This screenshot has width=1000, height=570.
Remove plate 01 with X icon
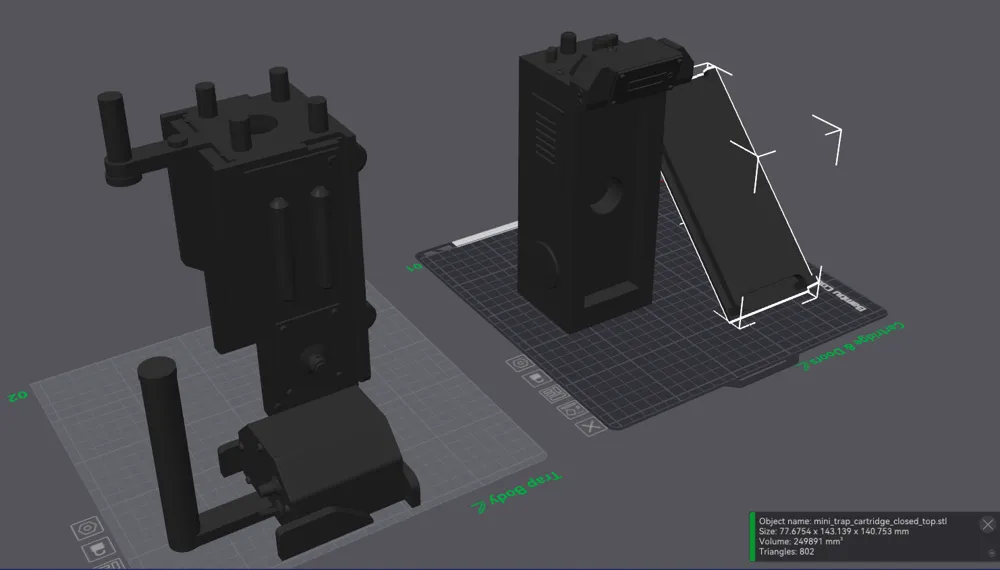pyautogui.click(x=591, y=426)
